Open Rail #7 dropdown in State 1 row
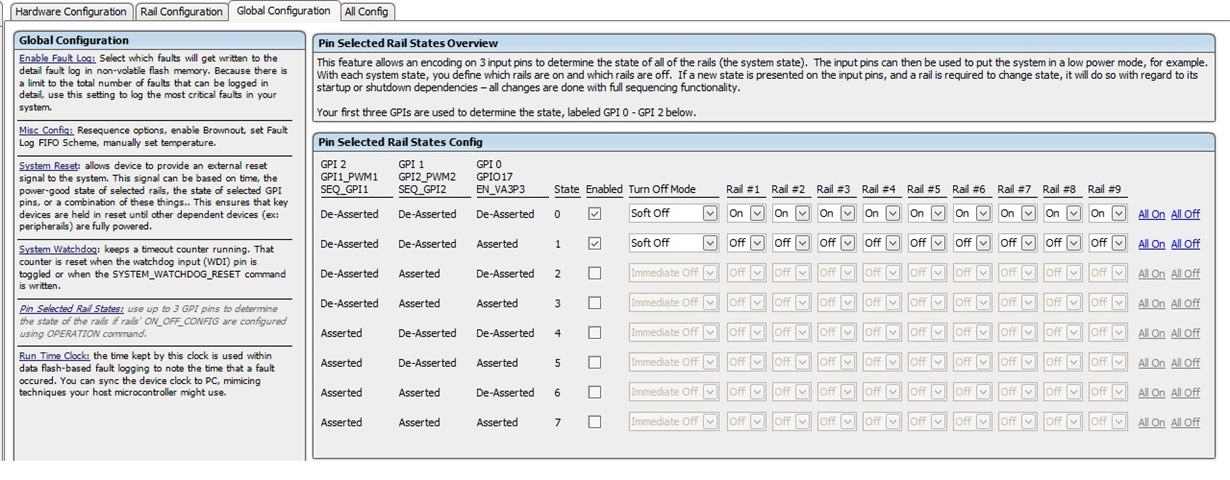The height and width of the screenshot is (480, 1230). [x=1016, y=243]
